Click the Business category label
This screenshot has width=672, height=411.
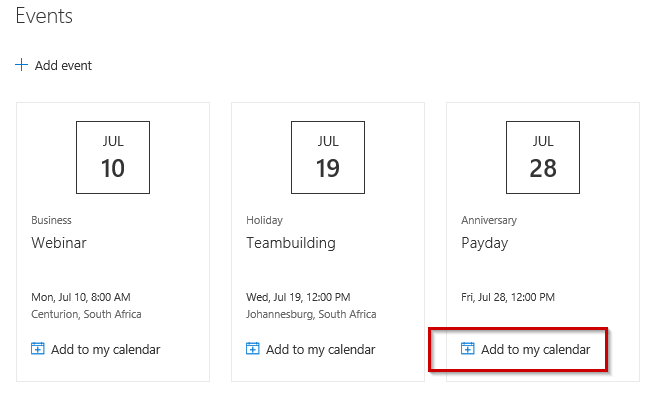52,220
